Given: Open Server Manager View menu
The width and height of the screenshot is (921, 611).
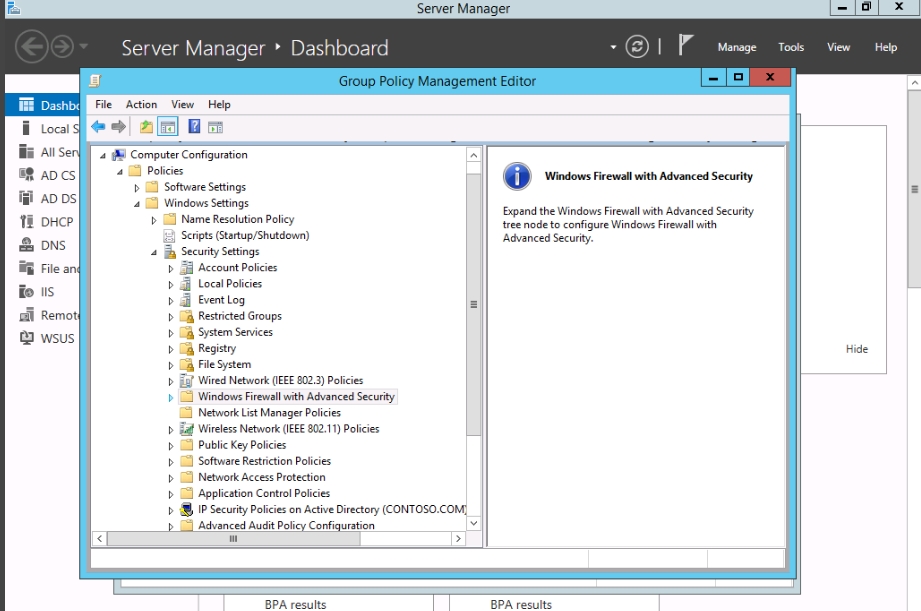Looking at the screenshot, I should [x=838, y=47].
